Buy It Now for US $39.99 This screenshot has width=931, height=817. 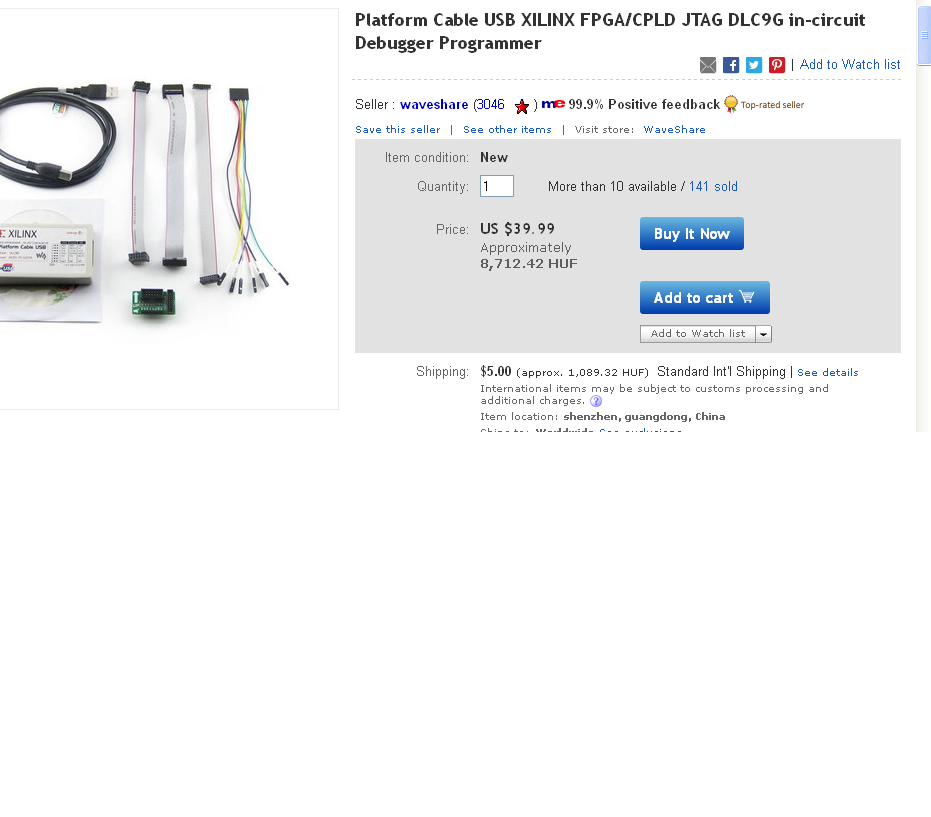tap(692, 234)
